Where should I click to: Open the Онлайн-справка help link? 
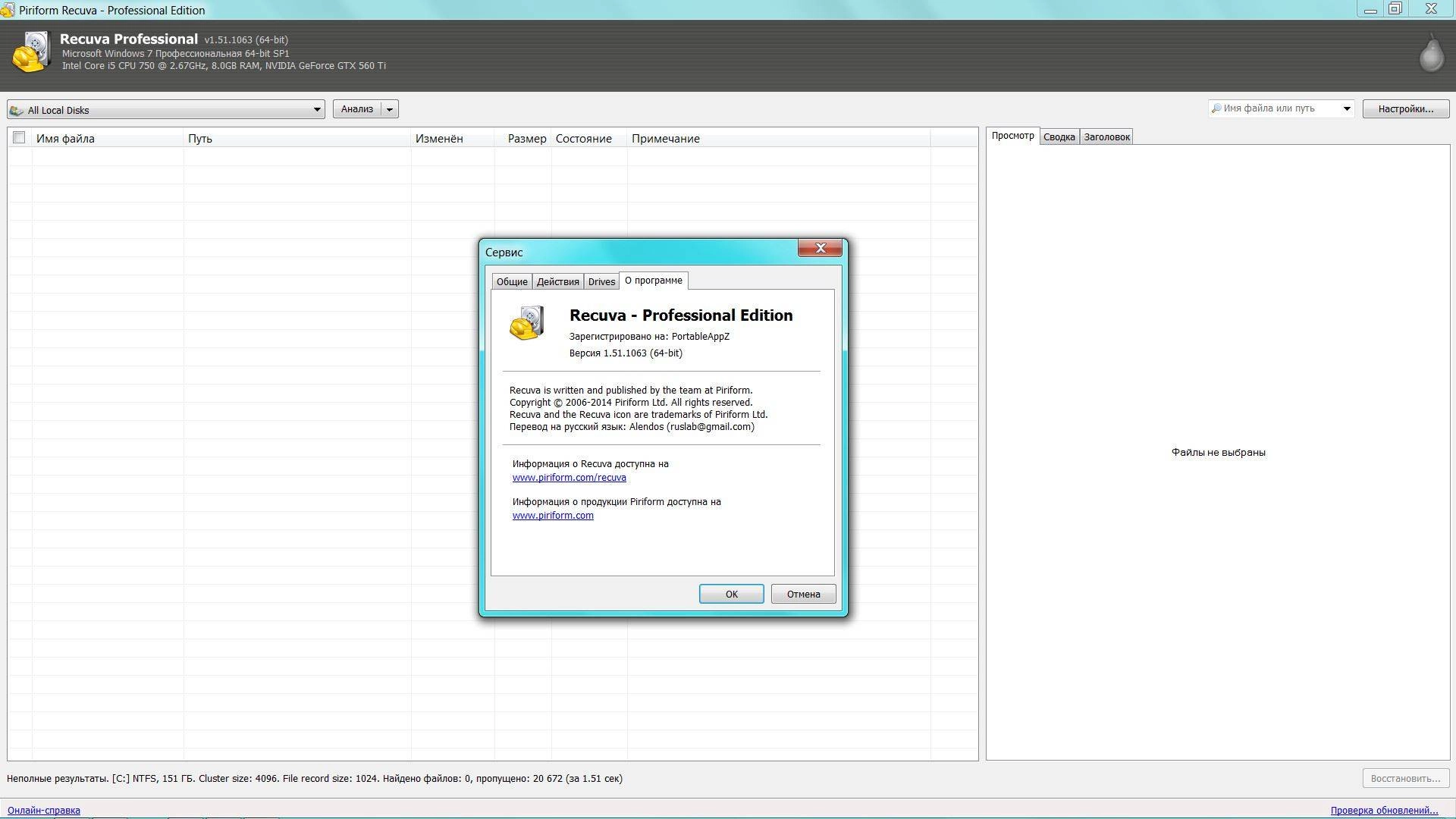44,811
